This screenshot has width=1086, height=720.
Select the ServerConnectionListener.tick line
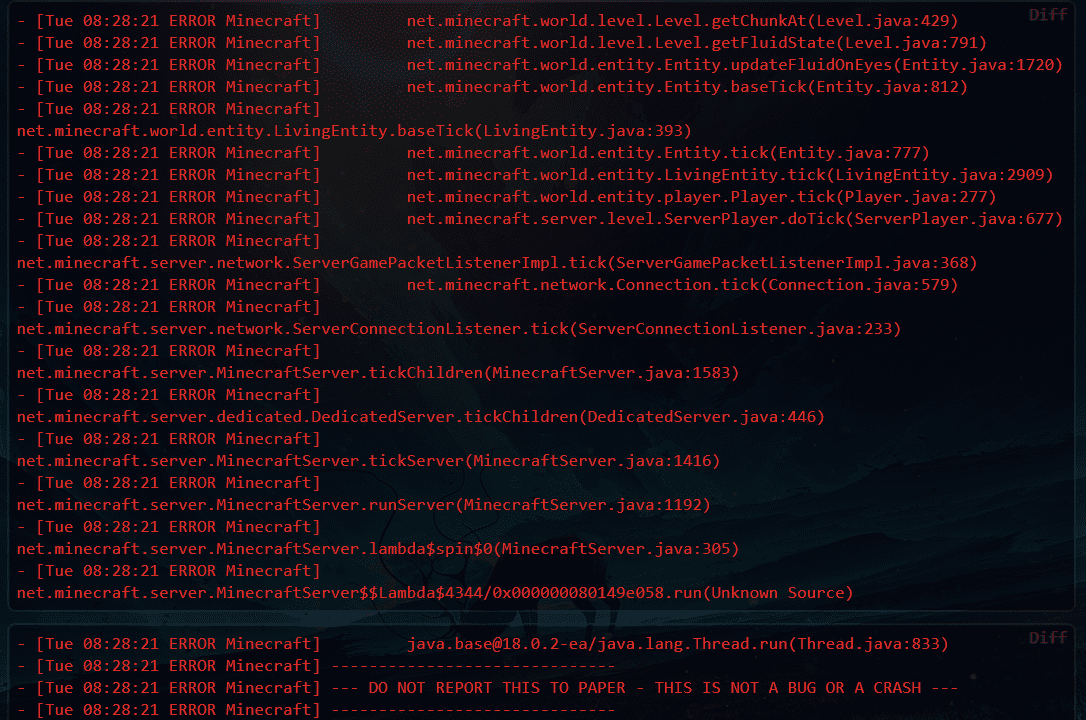click(x=459, y=329)
